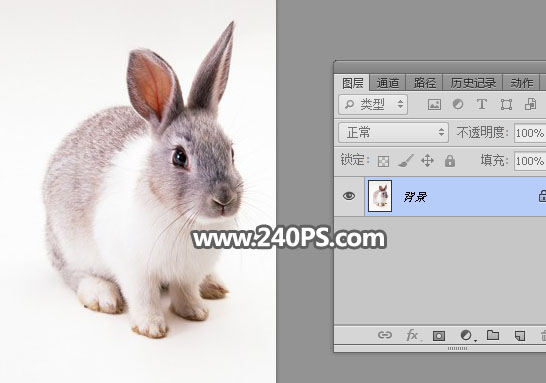Filter layers by adjustment layer icon

458,104
